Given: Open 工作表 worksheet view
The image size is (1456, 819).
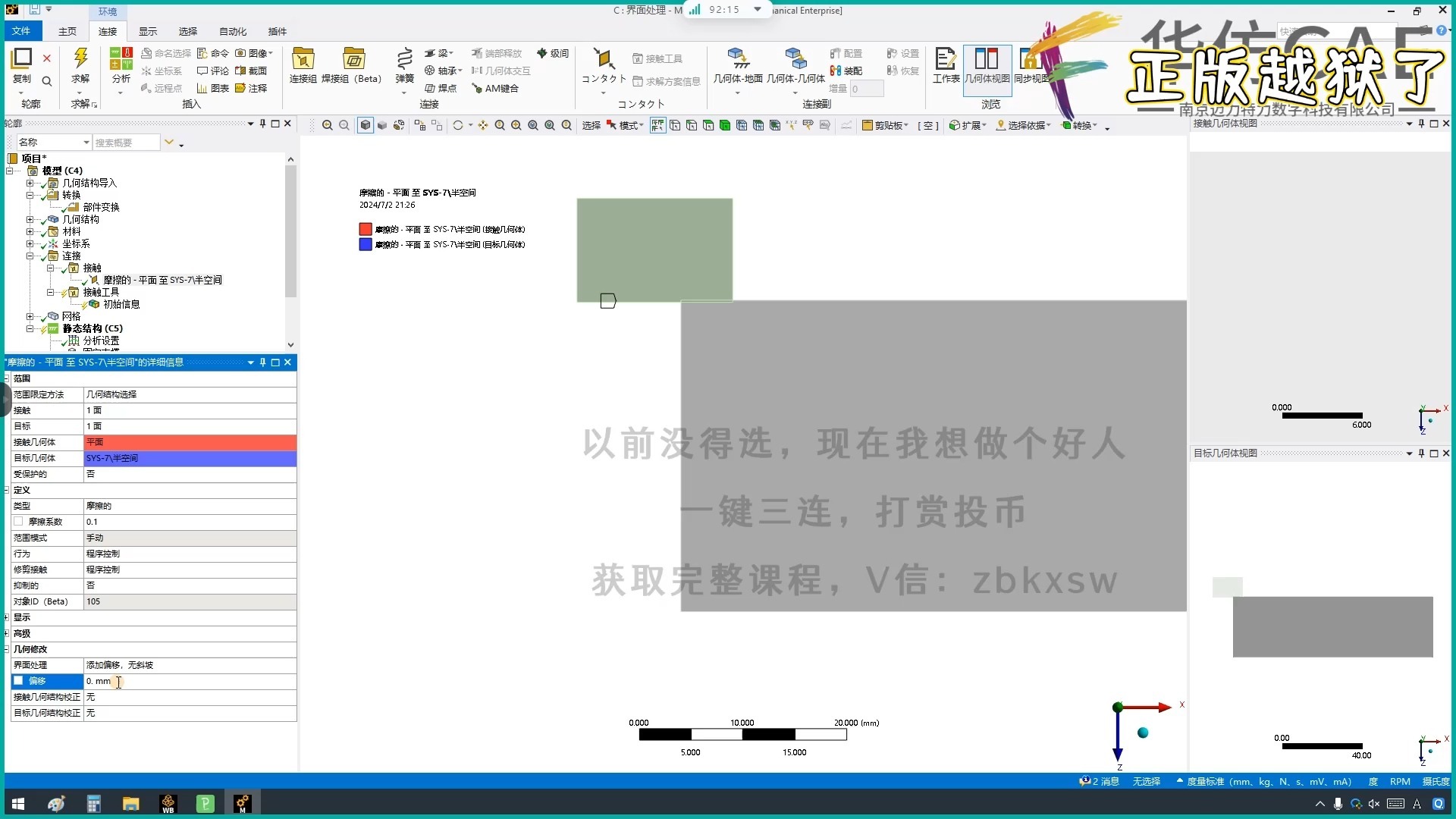Looking at the screenshot, I should pyautogui.click(x=945, y=61).
